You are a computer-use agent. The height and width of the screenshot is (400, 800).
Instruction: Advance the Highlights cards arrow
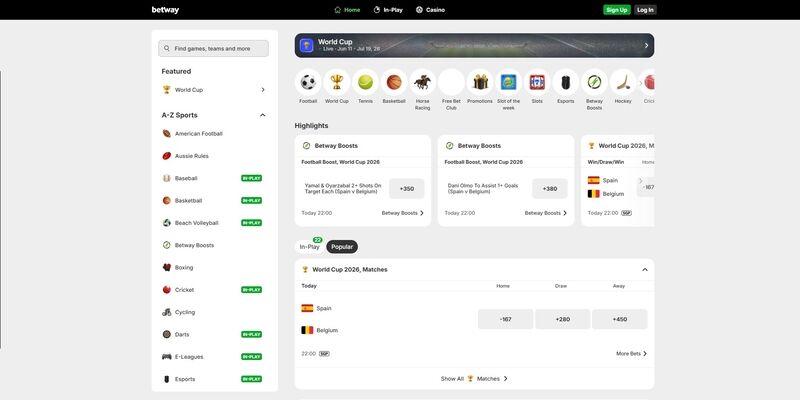click(641, 181)
